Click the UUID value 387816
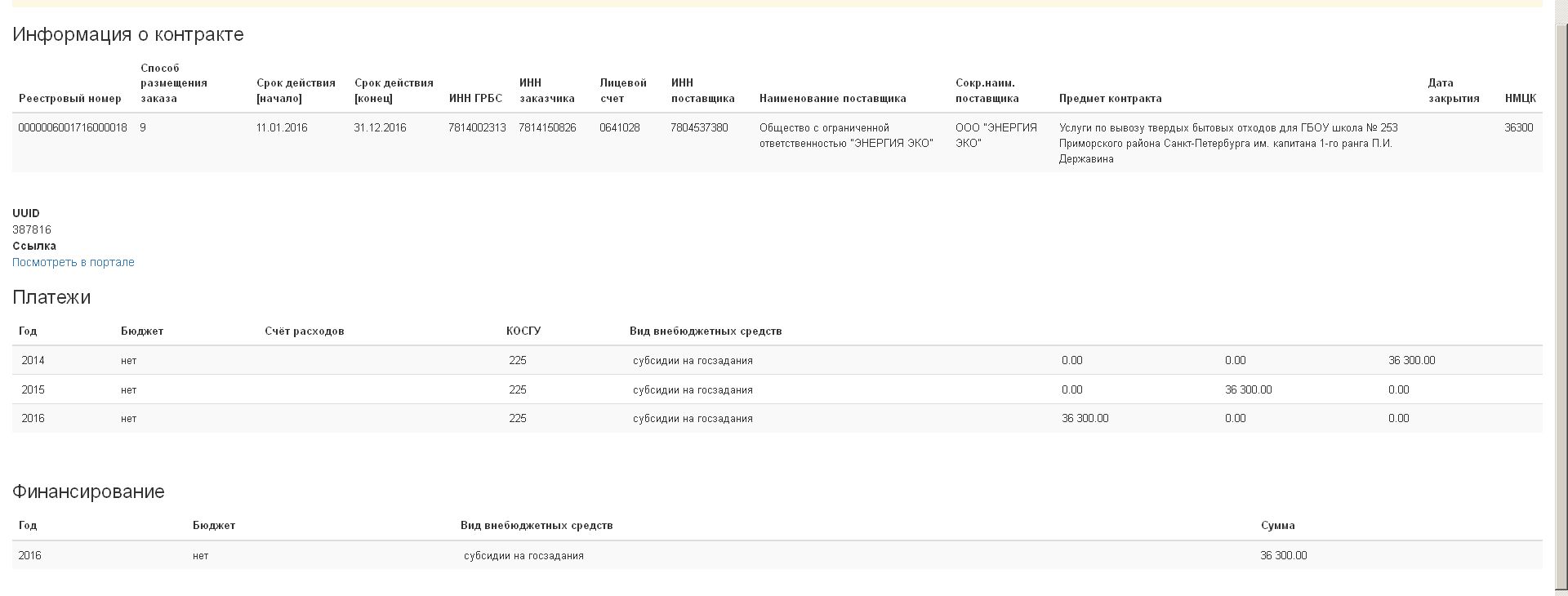 tap(32, 229)
